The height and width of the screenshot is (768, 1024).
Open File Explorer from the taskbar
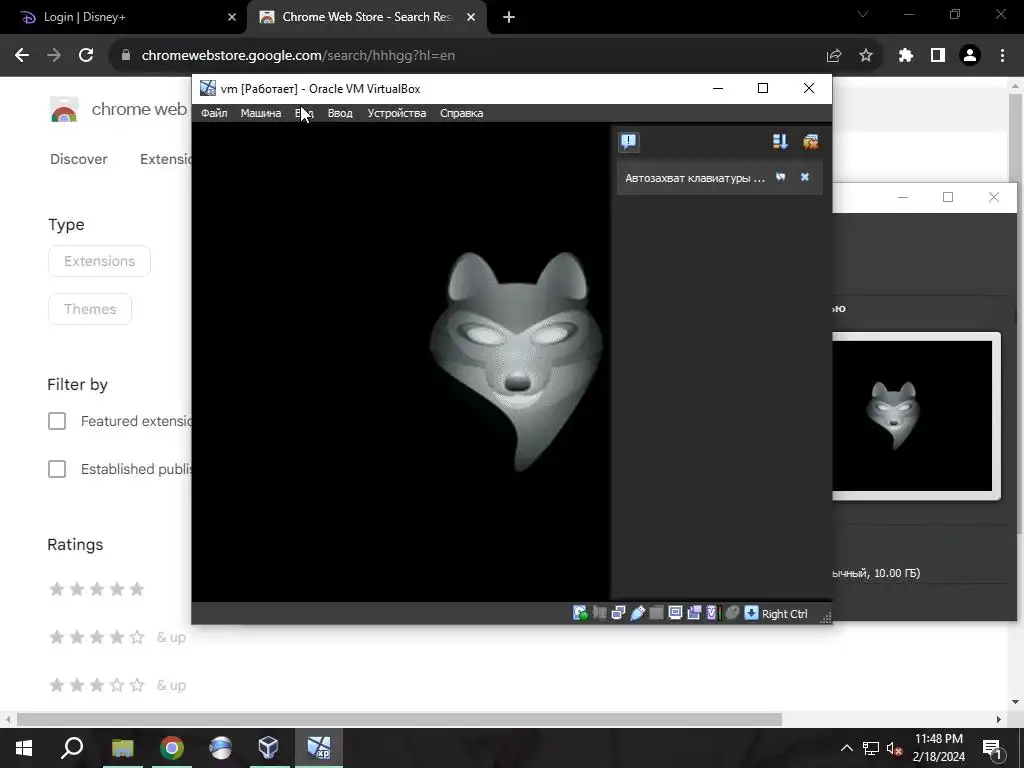point(122,748)
